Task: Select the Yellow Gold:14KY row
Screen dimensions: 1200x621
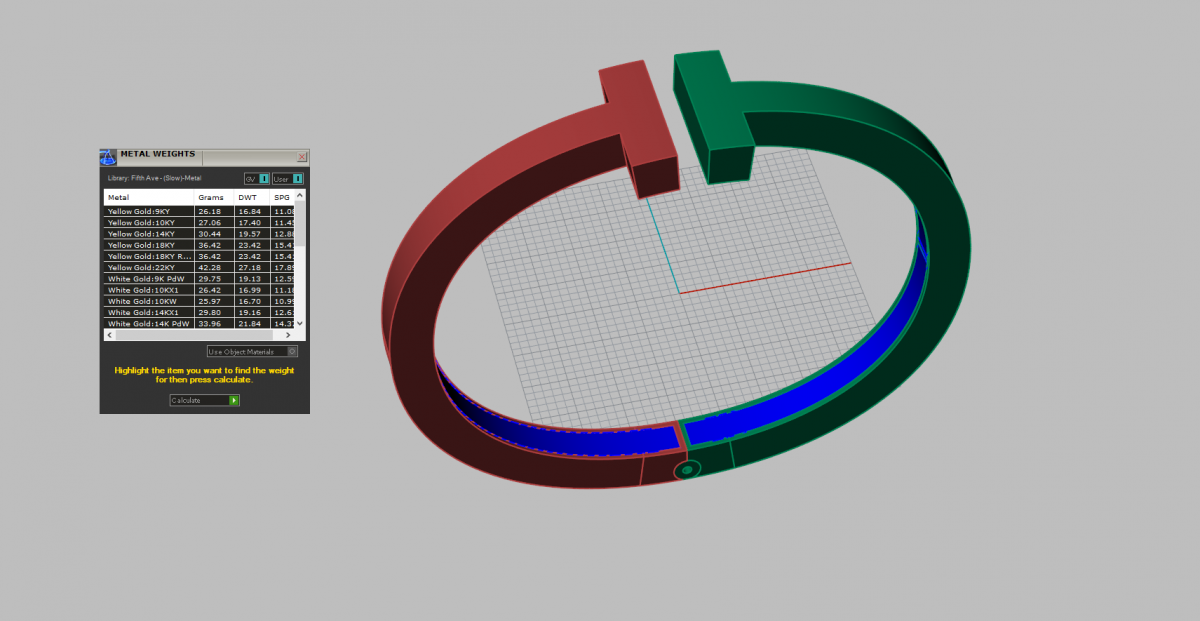Action: pos(199,234)
